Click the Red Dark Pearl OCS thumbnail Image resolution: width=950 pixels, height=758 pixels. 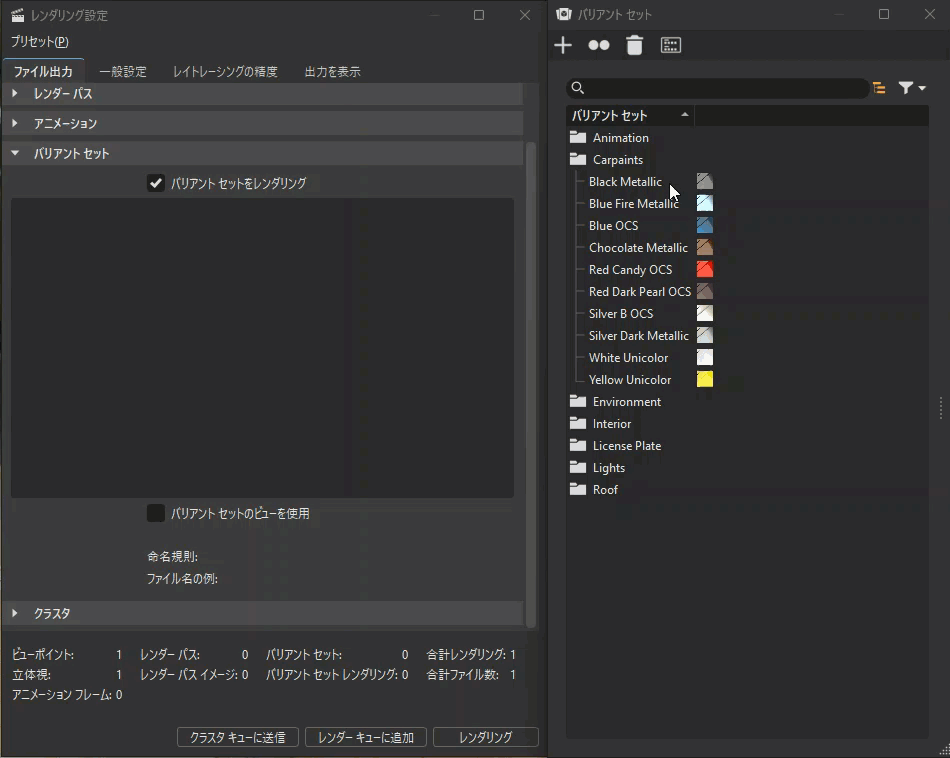[705, 291]
